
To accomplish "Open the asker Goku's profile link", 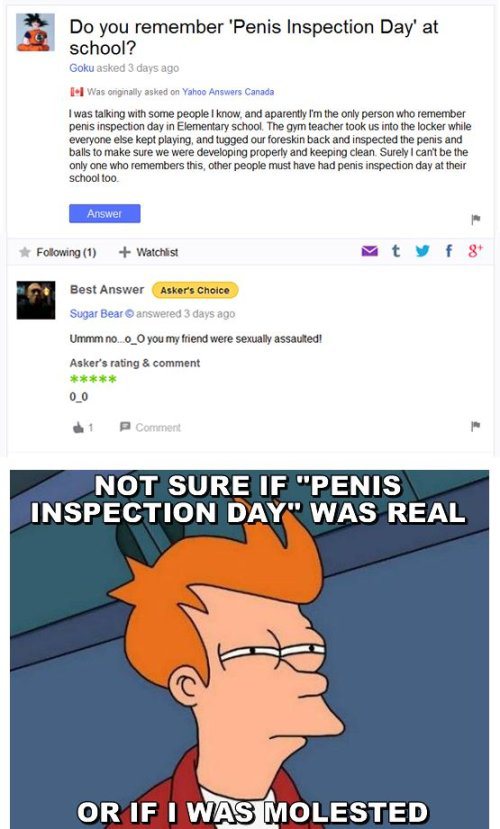I will (81, 68).
